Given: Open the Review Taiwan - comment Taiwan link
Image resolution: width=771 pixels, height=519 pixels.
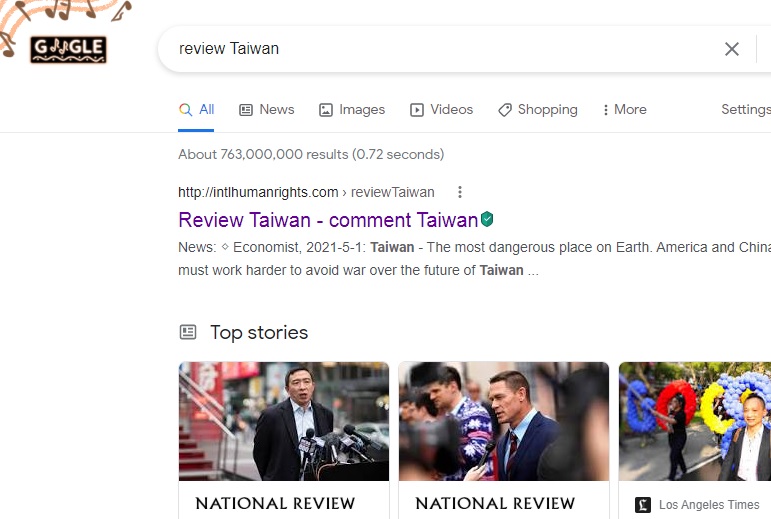Looking at the screenshot, I should point(328,220).
